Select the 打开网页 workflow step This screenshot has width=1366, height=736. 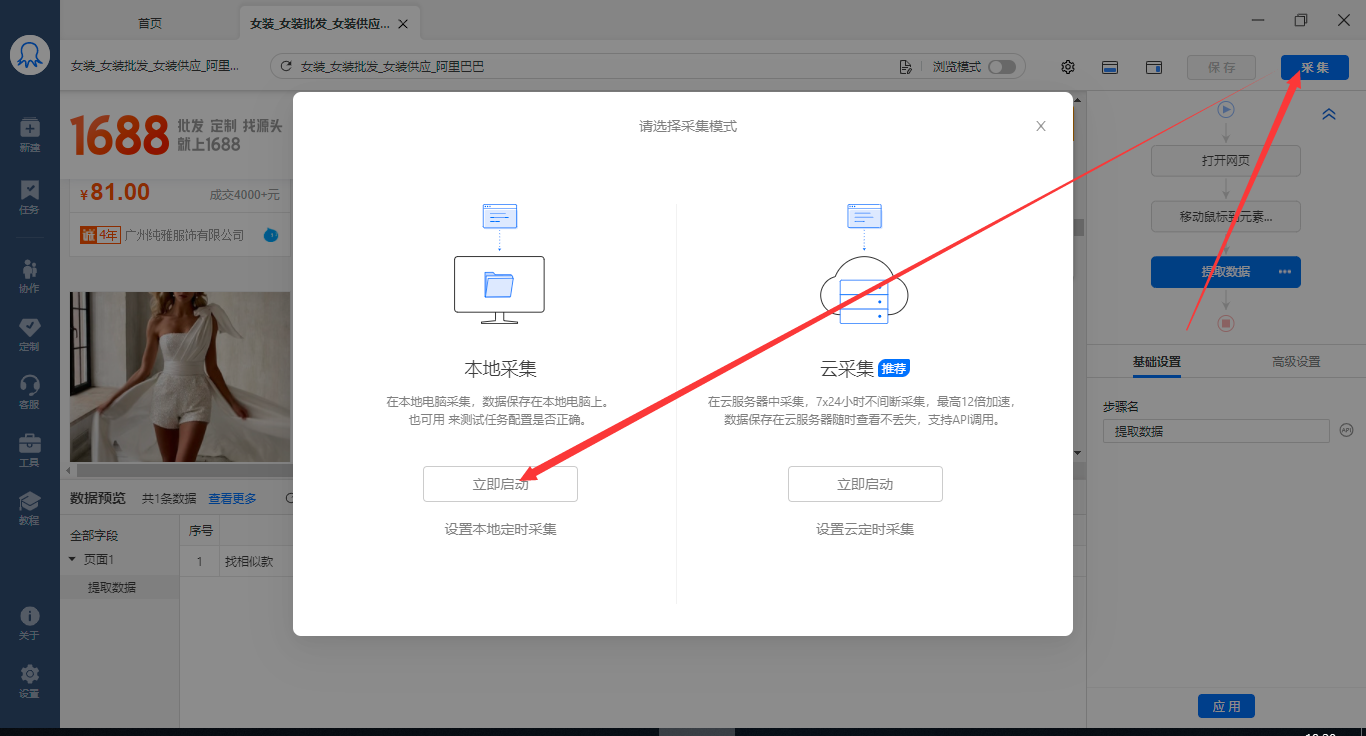pos(1226,160)
